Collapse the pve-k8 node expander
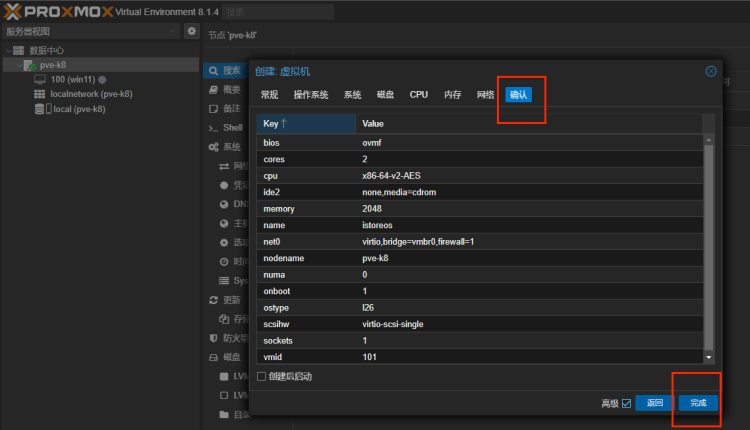The width and height of the screenshot is (750, 430). (x=19, y=65)
